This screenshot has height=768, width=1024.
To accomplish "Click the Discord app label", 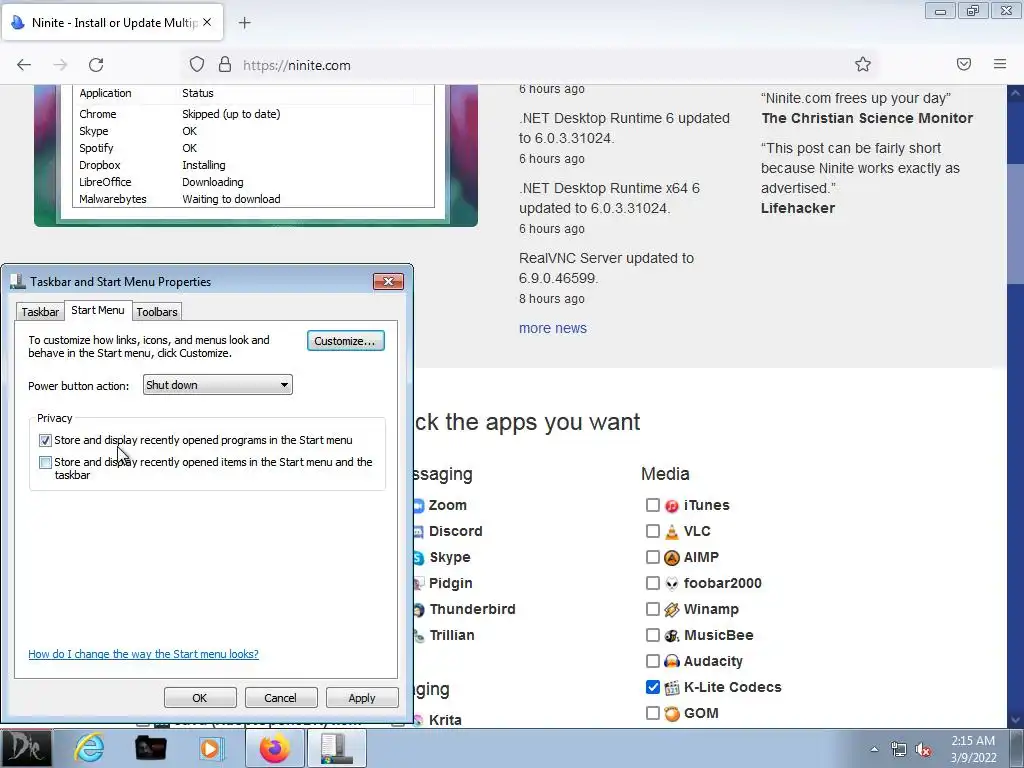I will (x=455, y=532).
